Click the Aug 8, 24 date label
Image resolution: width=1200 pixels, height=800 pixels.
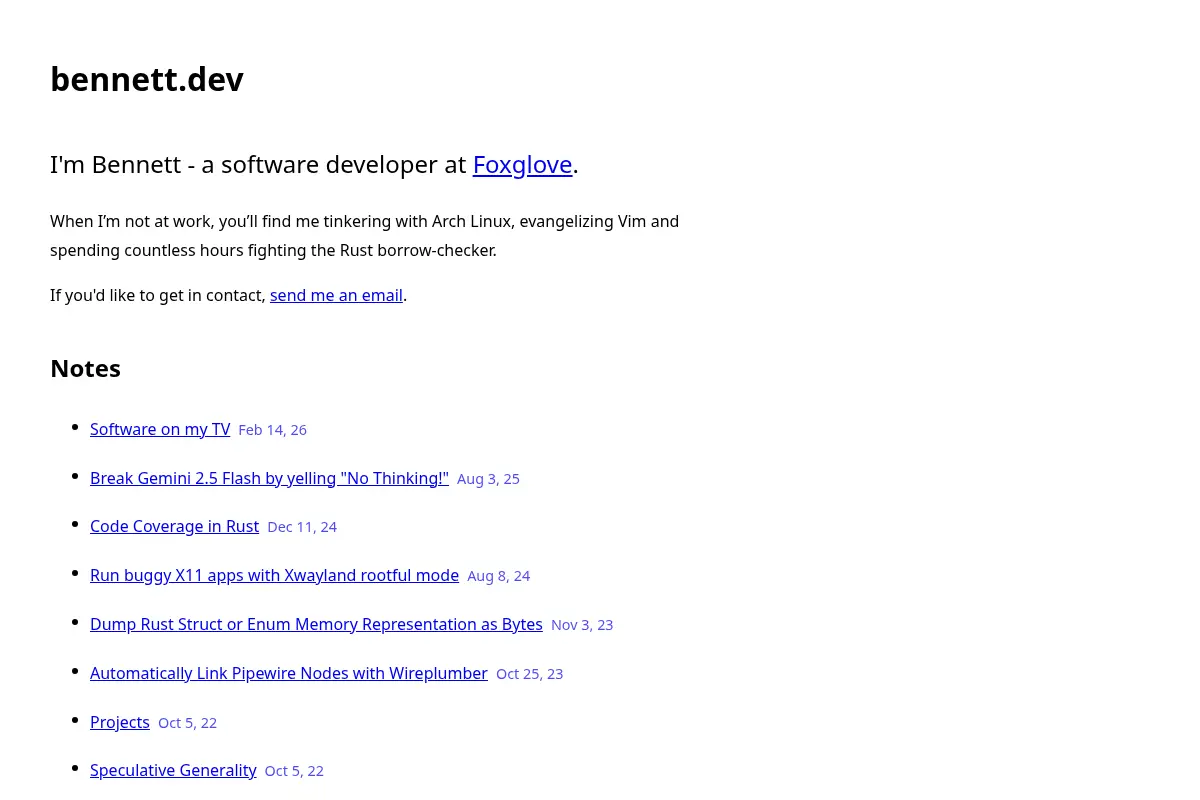point(498,576)
